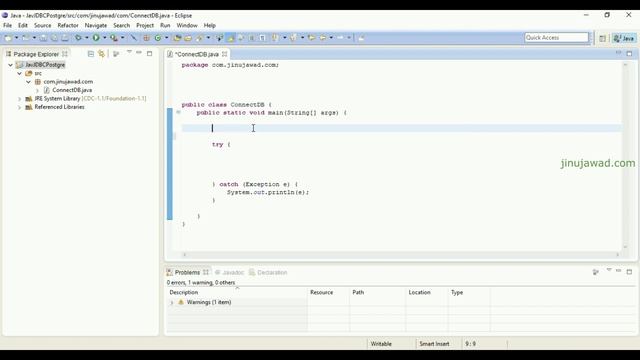Screen dimensions: 640x360
Task: Toggle Mark Occurrences in toolbar
Action: click(231, 38)
